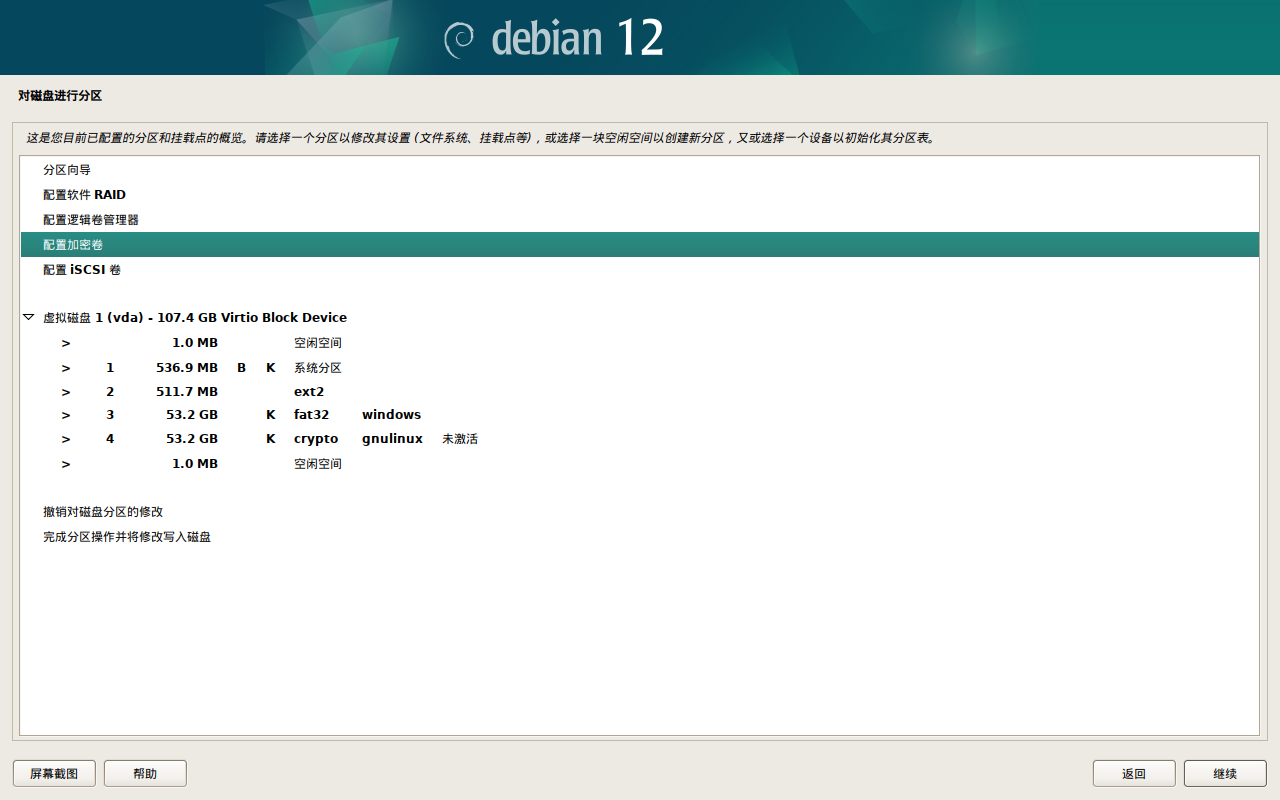
Task: Select partition 4 crypto gnulinux
Action: (640, 439)
